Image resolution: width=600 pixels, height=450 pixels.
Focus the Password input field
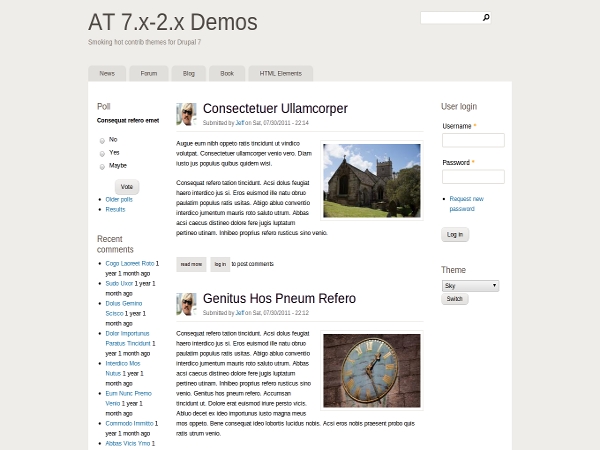[x=473, y=177]
